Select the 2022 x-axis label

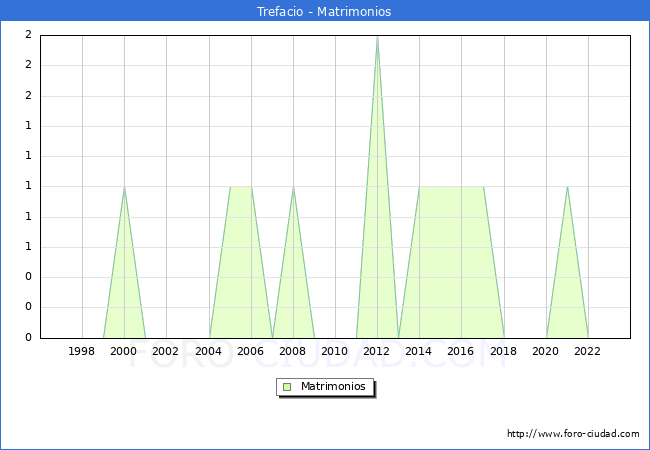pyautogui.click(x=588, y=351)
